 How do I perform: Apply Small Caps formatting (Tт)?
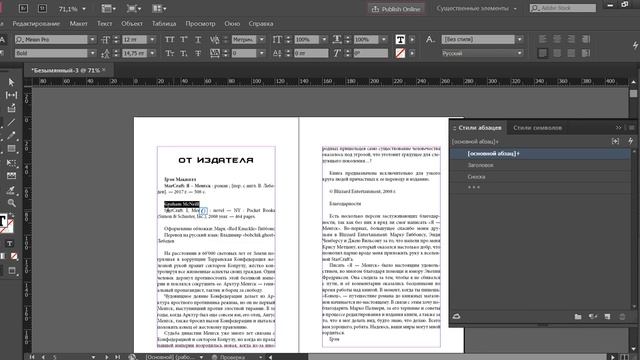169,53
